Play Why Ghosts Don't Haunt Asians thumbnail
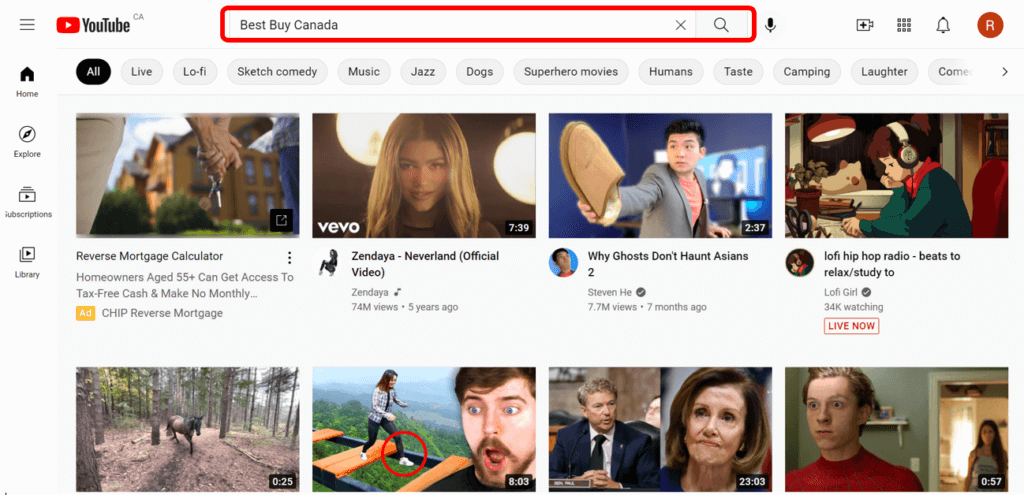The width and height of the screenshot is (1024, 495). tap(660, 175)
